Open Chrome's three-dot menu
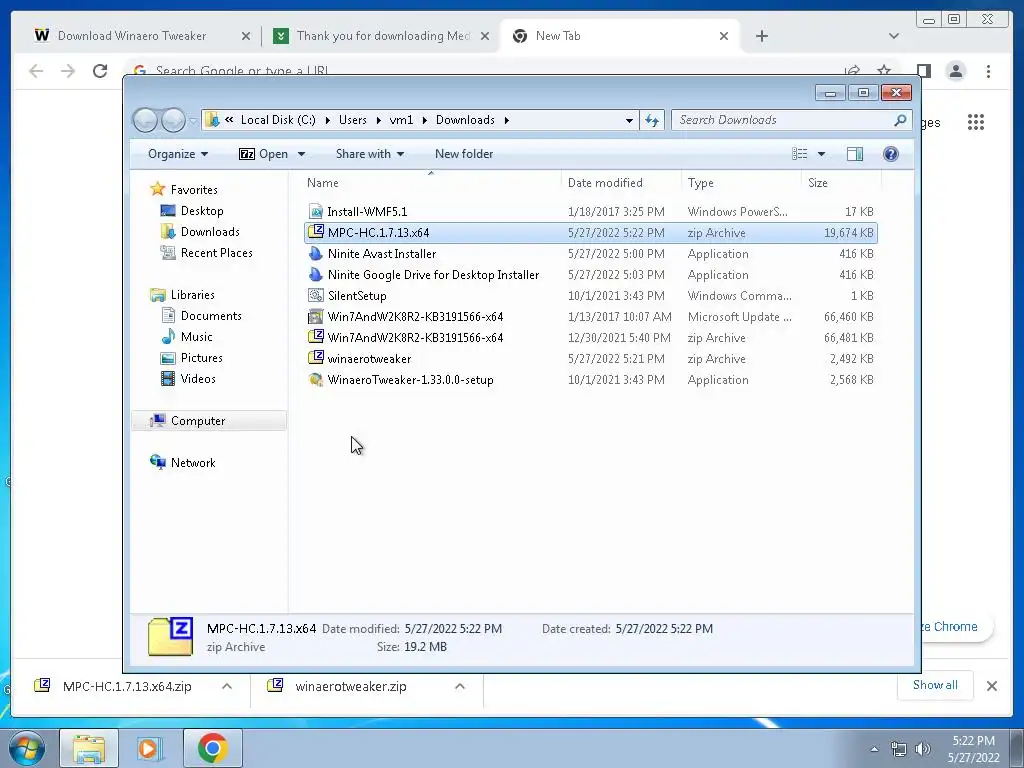Screen dimensions: 1024x768 988,71
